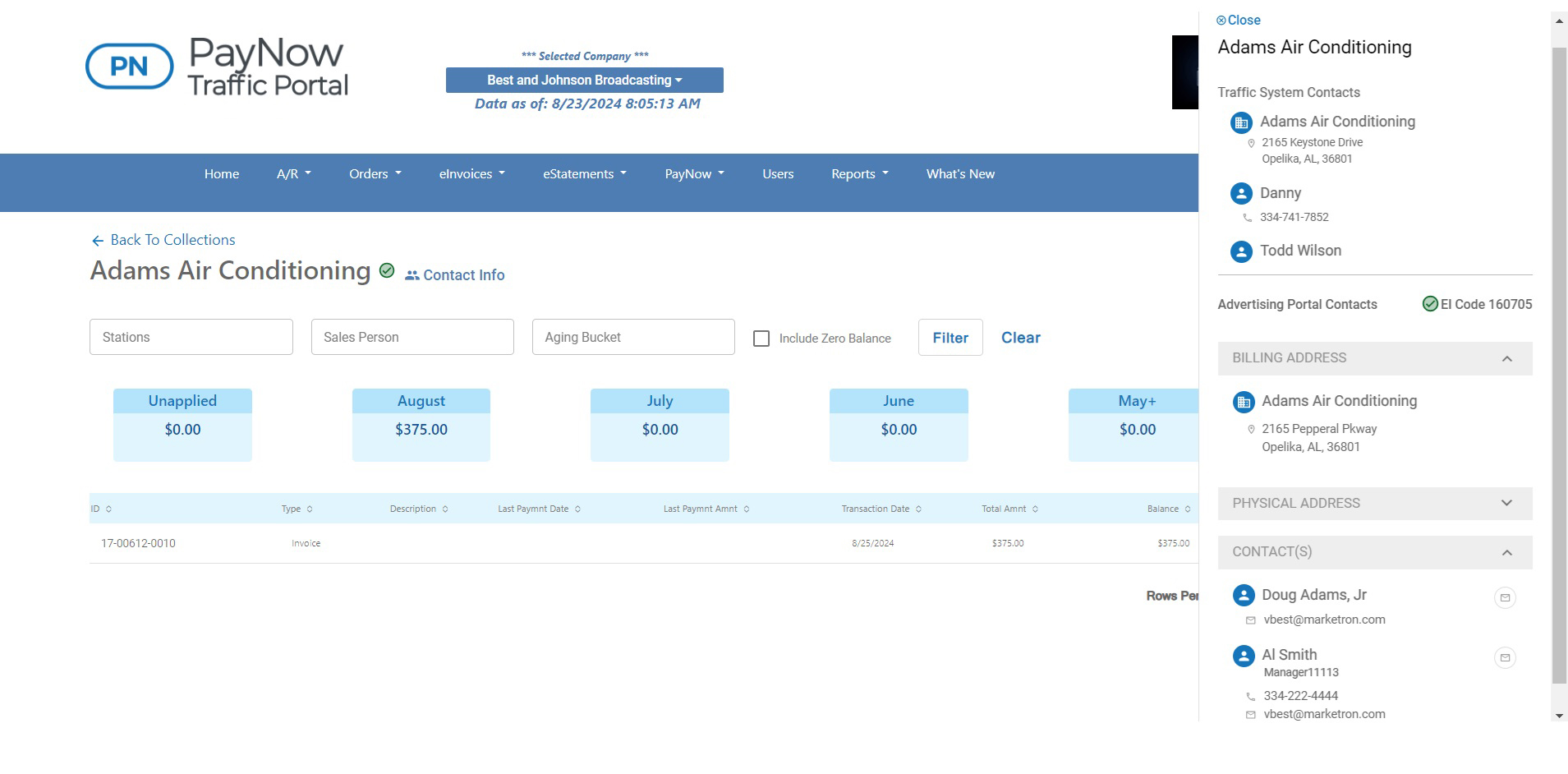The height and width of the screenshot is (774, 1568).
Task: Close the contact side panel
Action: (1239, 20)
